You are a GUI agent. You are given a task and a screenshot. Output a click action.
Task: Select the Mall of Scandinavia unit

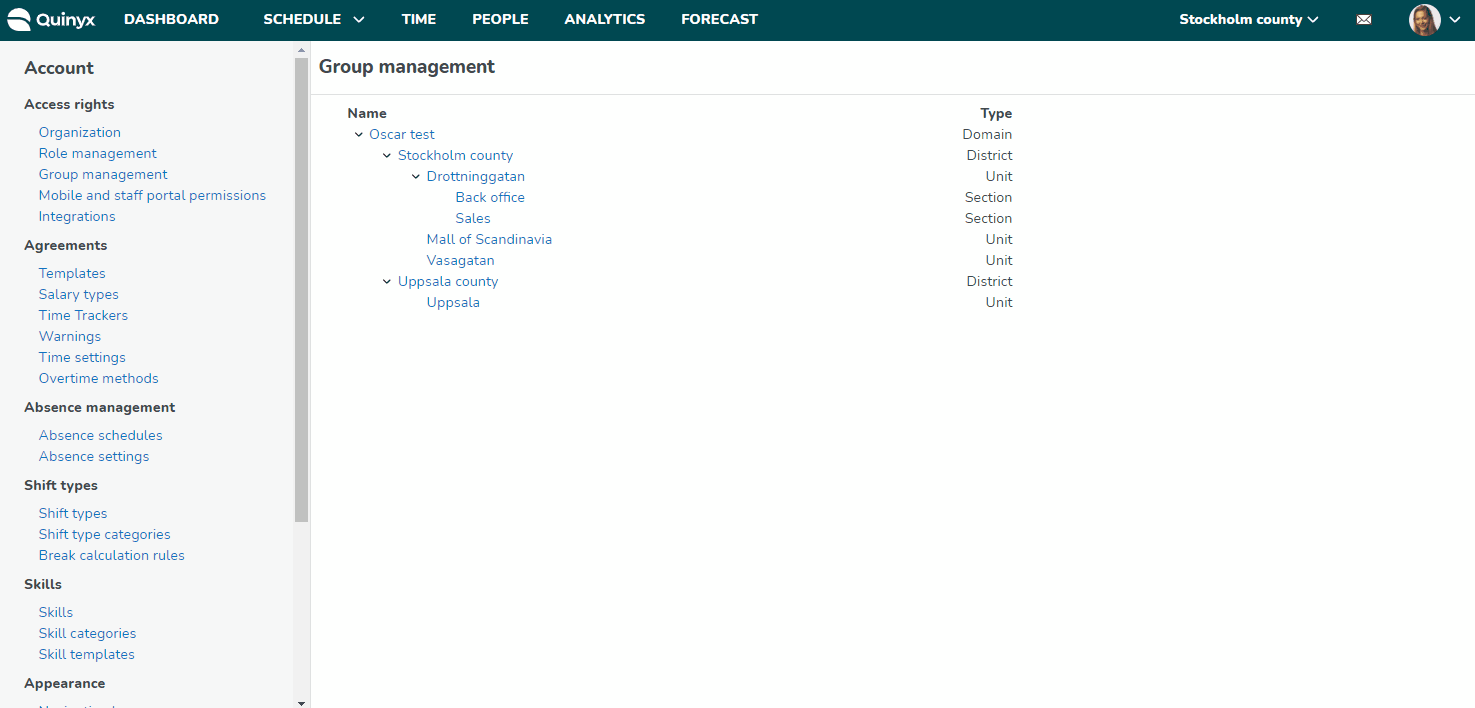[489, 239]
